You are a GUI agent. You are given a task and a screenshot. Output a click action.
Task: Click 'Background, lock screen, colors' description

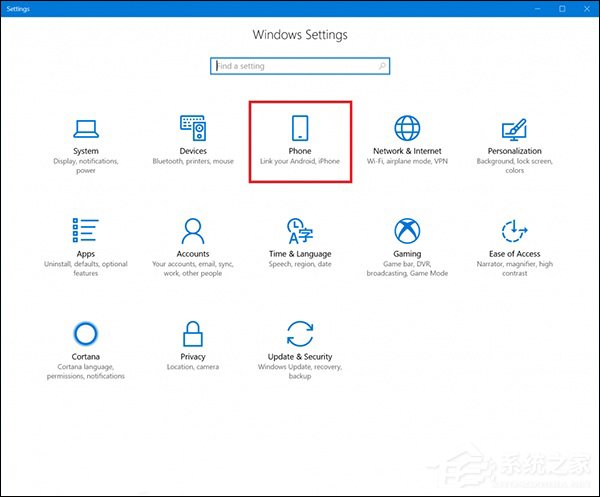pyautogui.click(x=514, y=166)
